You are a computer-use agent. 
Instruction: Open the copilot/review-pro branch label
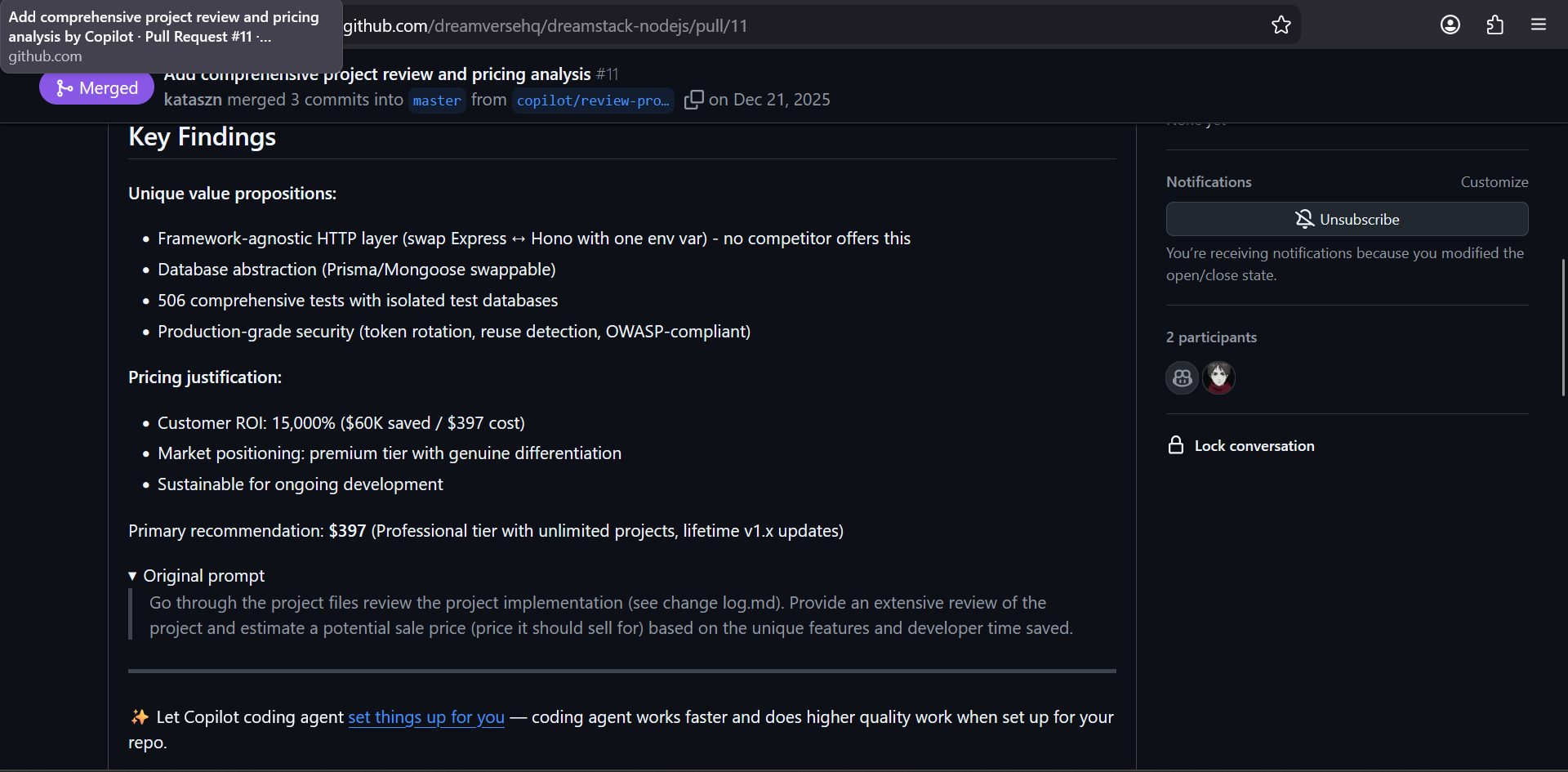(x=593, y=100)
